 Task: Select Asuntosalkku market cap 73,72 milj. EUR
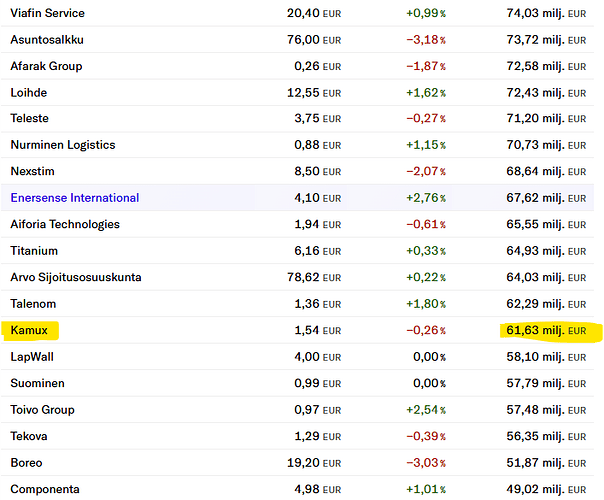point(546,40)
